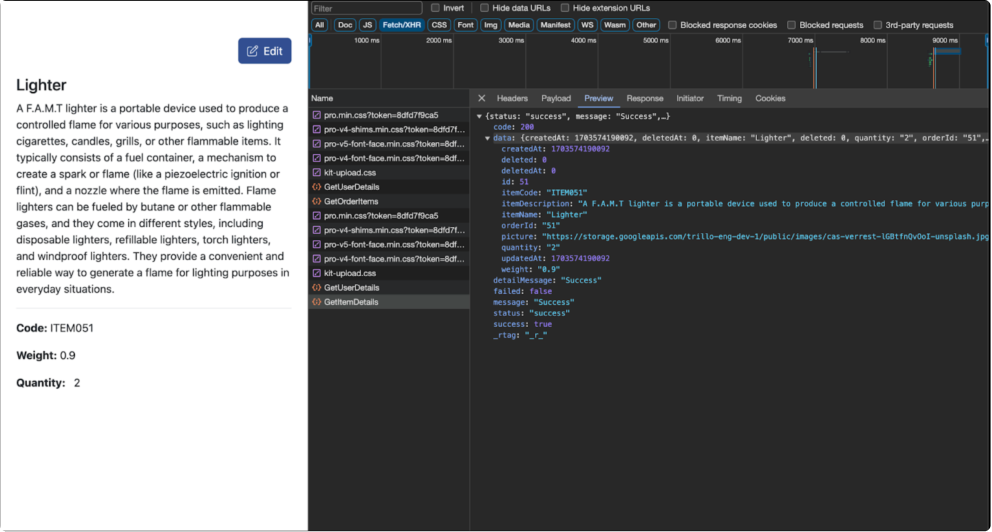
Task: View the Timing tab
Action: [729, 98]
